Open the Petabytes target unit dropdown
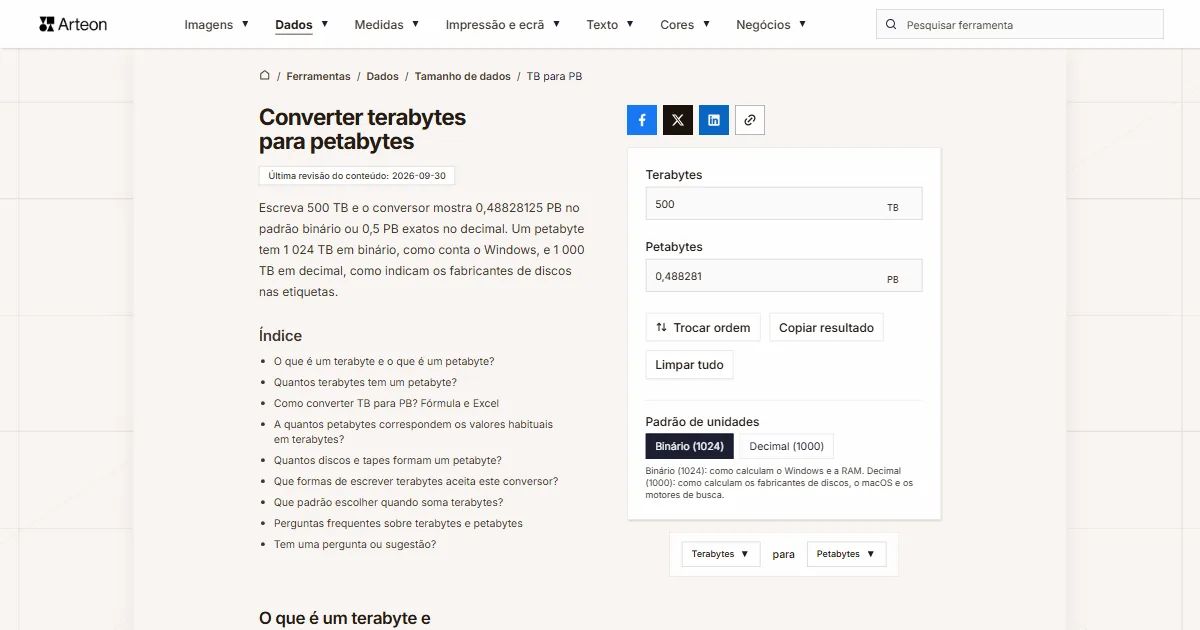The width and height of the screenshot is (1200, 630). tap(846, 554)
